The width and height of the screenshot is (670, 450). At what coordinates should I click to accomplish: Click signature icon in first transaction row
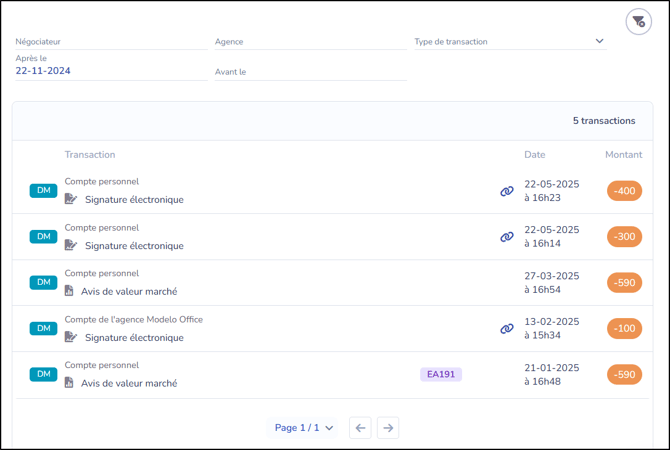click(70, 199)
